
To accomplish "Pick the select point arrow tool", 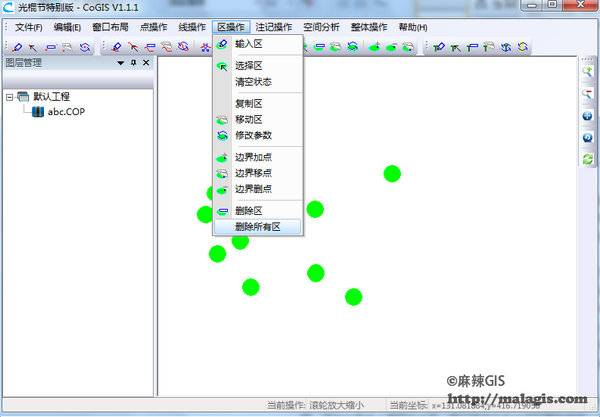I will click(34, 47).
